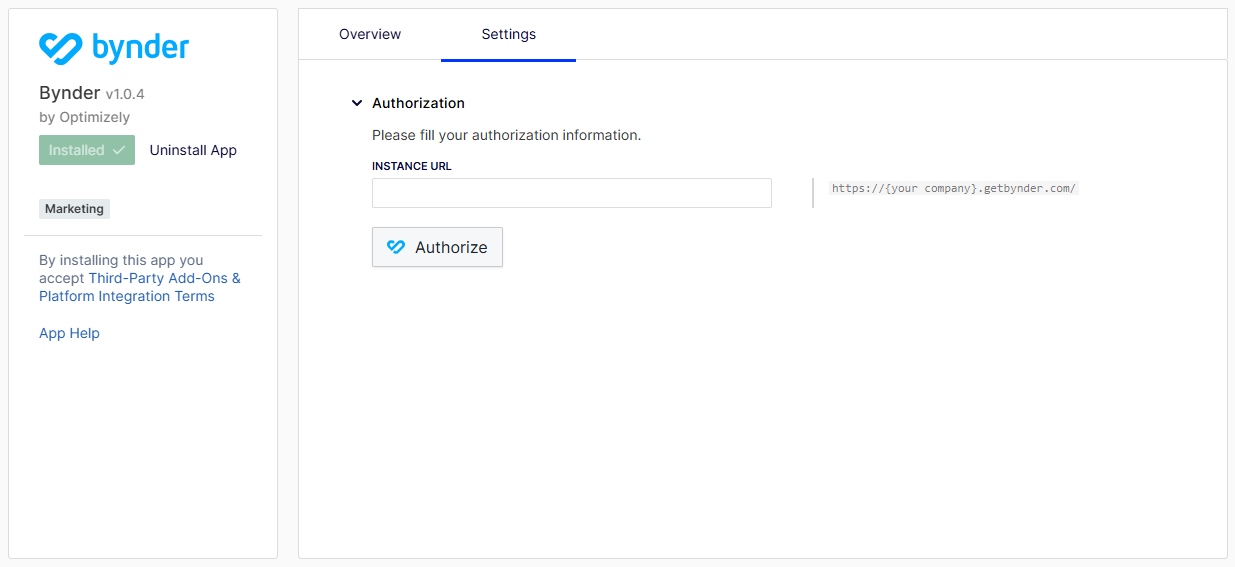Screen dimensions: 1235x567
Task: Open the App Help link
Action: click(69, 333)
